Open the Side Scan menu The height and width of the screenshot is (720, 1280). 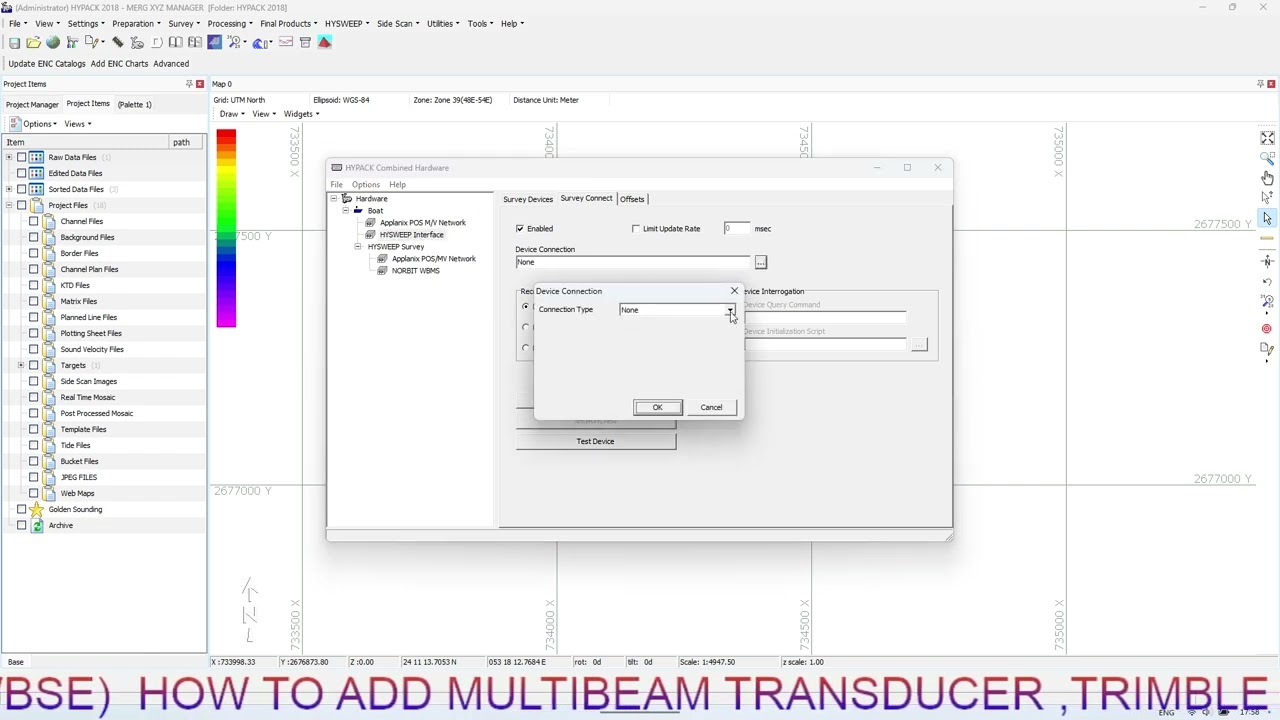(x=398, y=23)
